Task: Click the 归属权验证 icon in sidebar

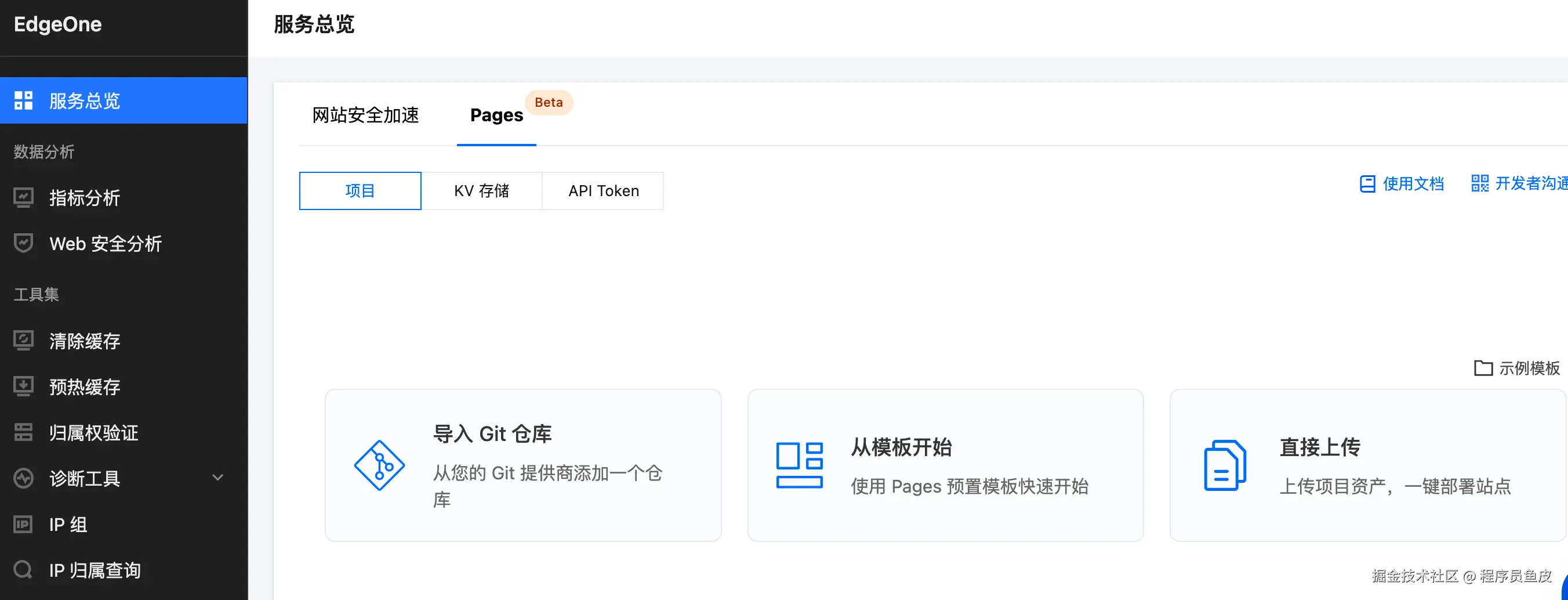Action: pos(23,432)
